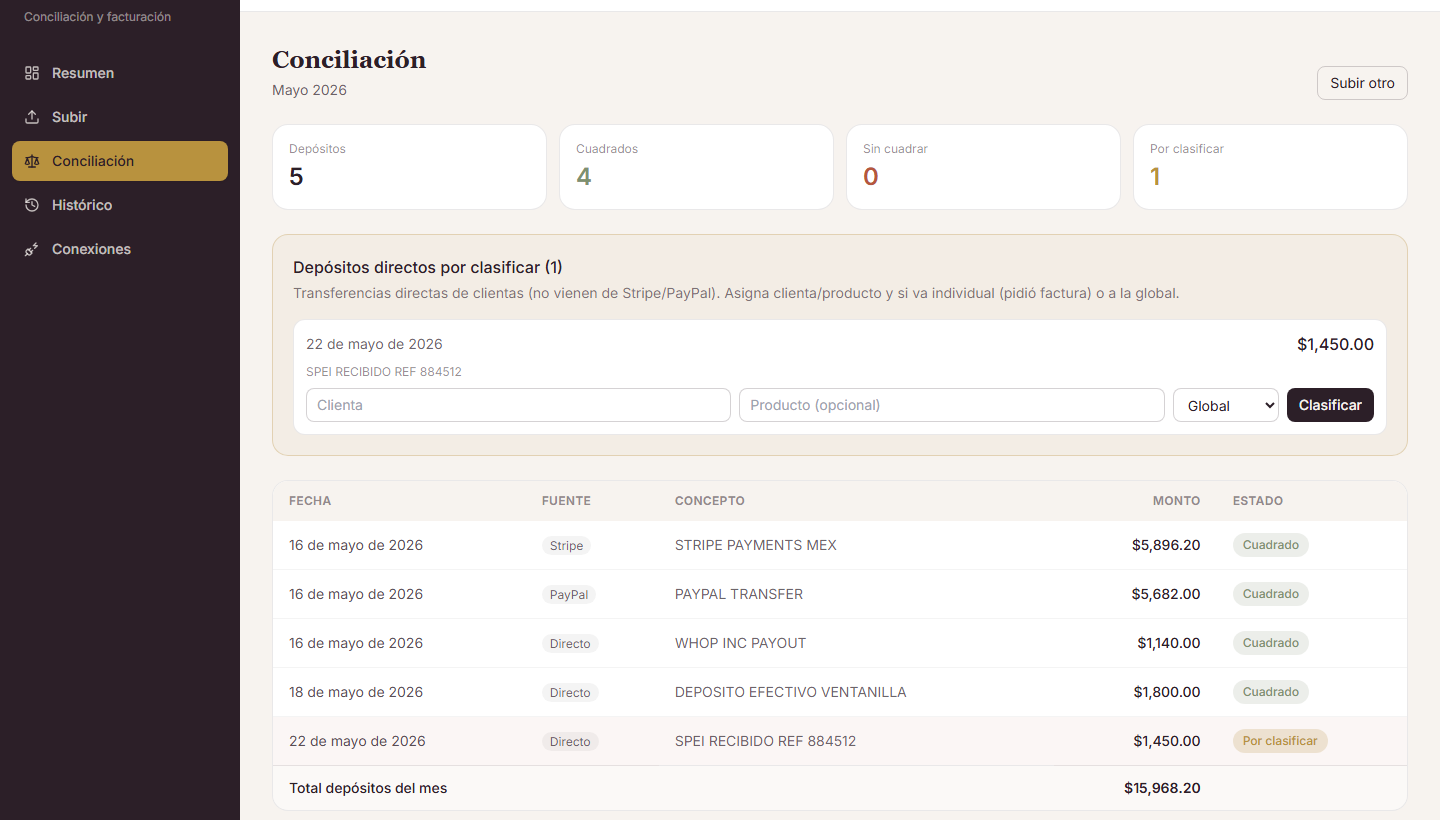Open the Conexiones menu item
Viewport: 1440px width, 820px height.
pyautogui.click(x=120, y=249)
